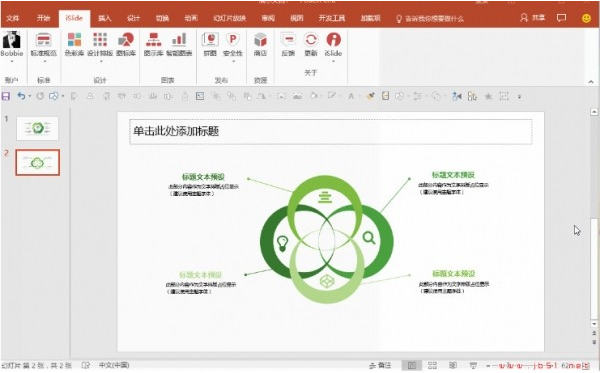Select the bottom-right 标题文本预设 heading
This screenshot has height=373, width=602.
pyautogui.click(x=453, y=274)
